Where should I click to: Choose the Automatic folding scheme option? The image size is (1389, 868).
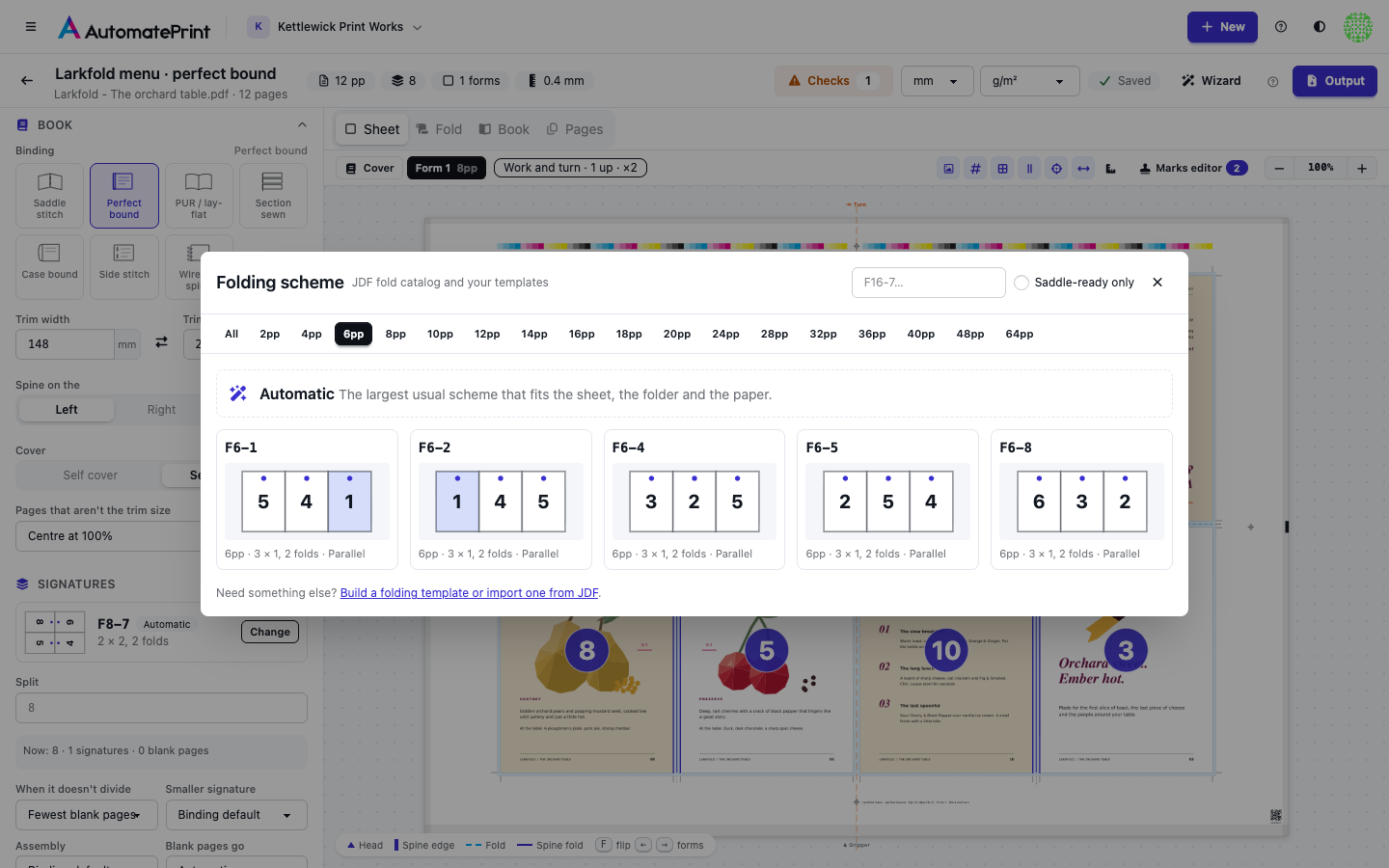pyautogui.click(x=694, y=393)
